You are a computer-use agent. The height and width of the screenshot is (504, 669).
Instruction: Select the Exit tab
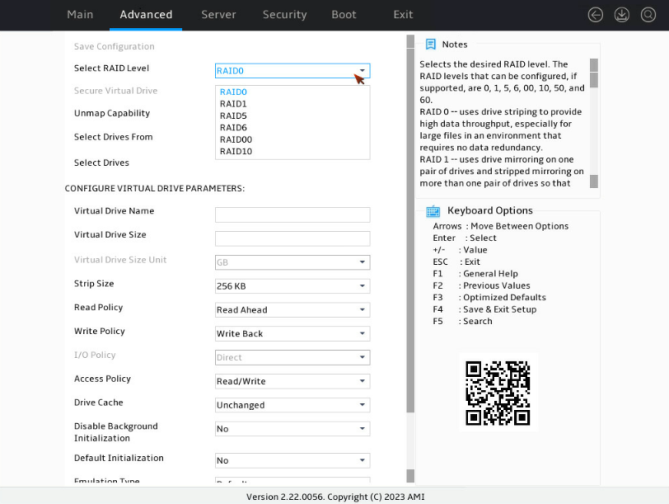tap(403, 15)
